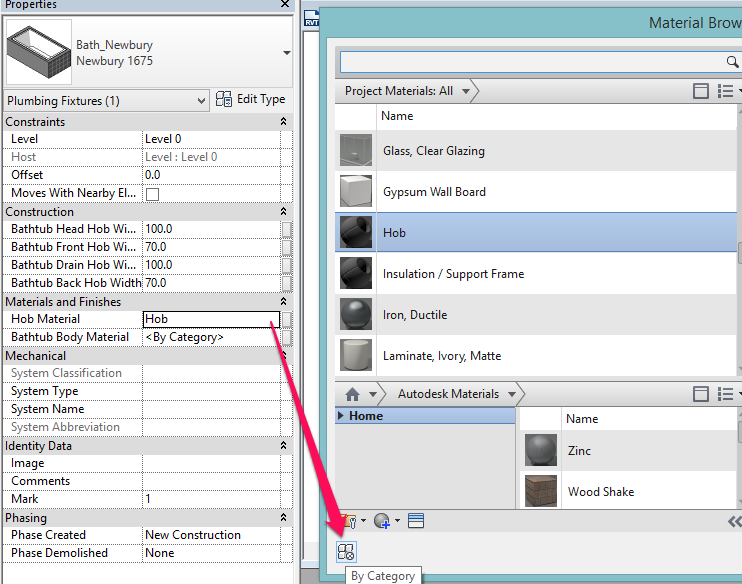This screenshot has height=584, width=742.
Task: Click associate parameter button for Bathtub Back Hob Width
Action: point(287,283)
